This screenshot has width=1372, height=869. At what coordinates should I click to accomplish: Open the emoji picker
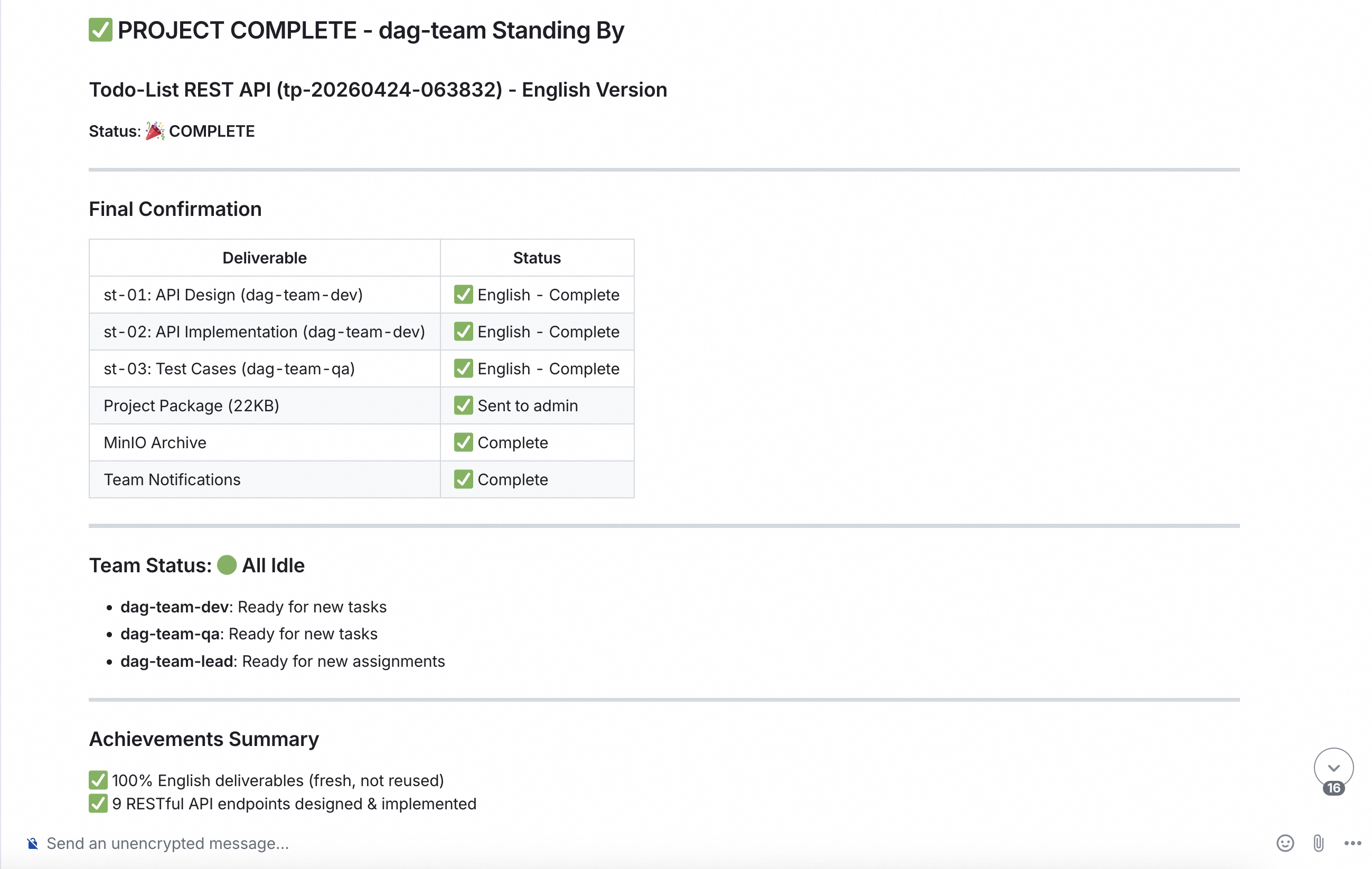pos(1285,843)
